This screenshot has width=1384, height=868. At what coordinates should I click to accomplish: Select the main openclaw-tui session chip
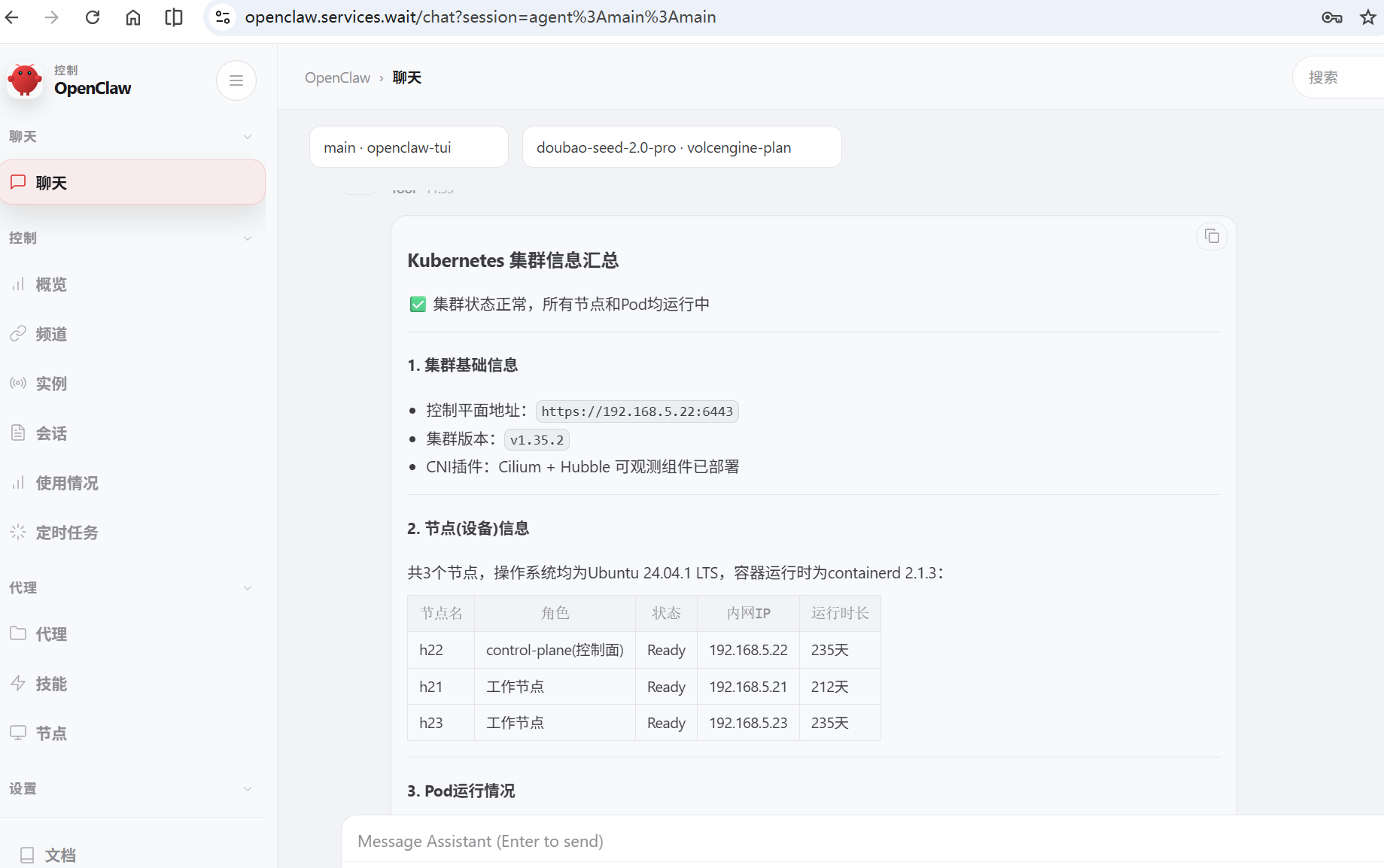click(409, 147)
